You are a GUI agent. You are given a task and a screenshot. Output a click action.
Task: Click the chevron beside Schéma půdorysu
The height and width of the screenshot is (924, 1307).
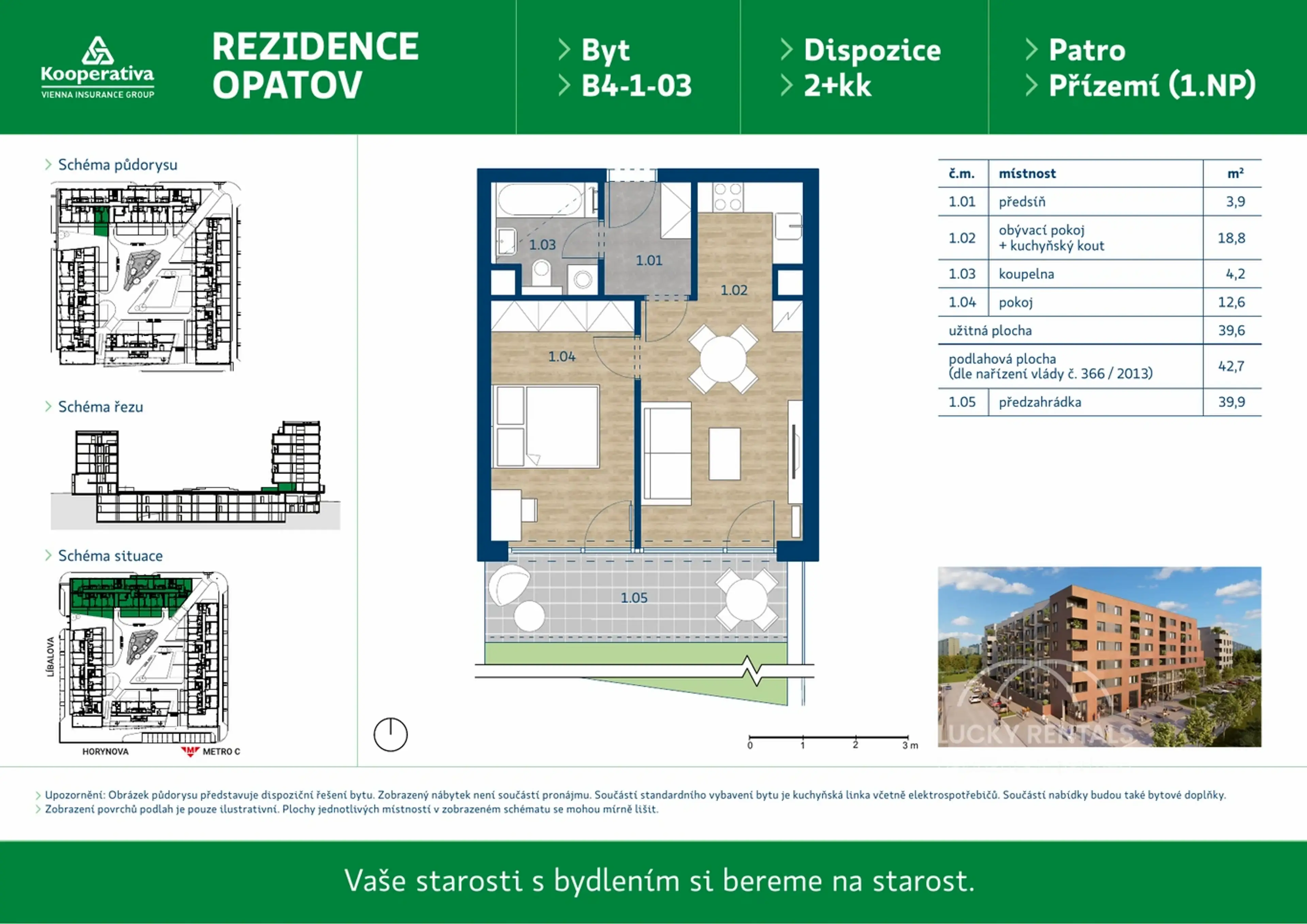click(48, 164)
